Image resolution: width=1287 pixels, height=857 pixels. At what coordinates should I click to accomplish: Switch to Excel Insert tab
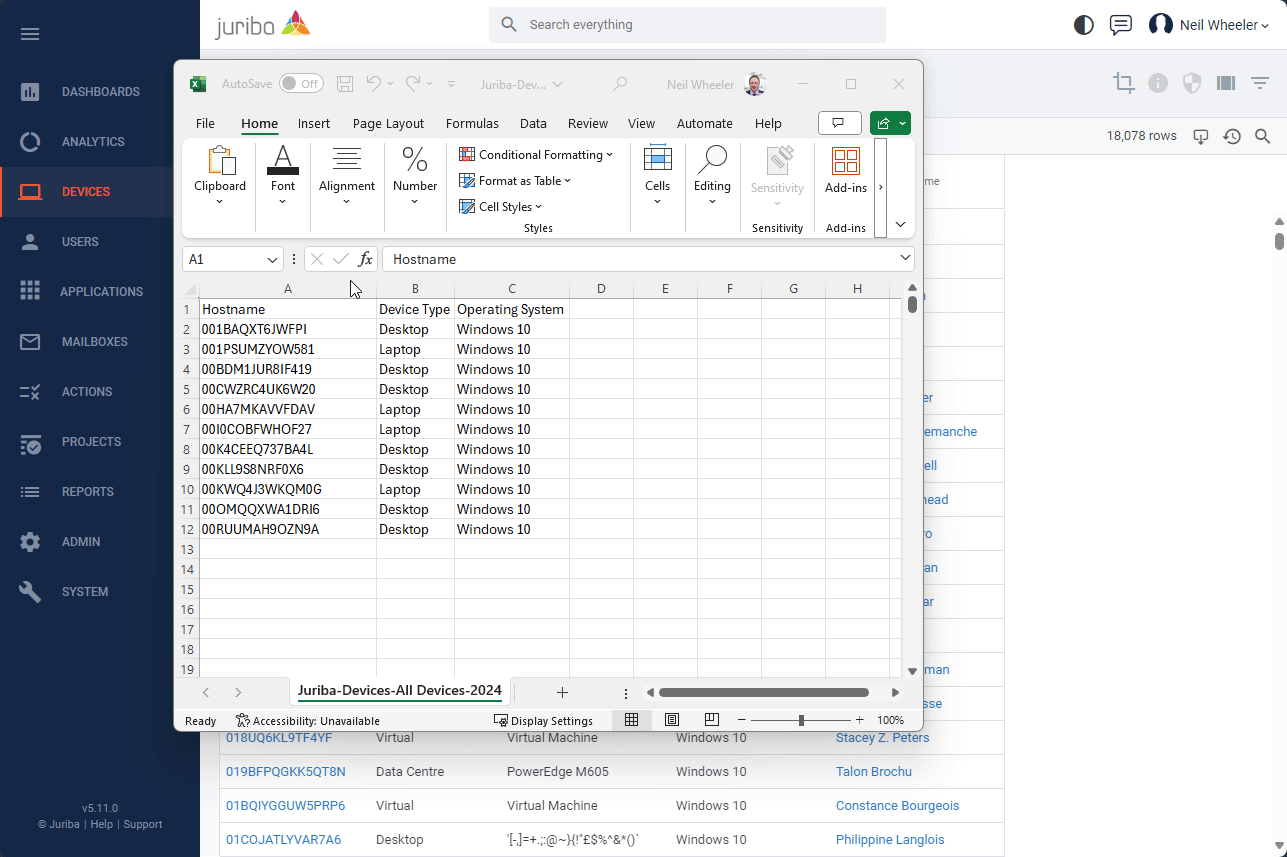(x=314, y=124)
